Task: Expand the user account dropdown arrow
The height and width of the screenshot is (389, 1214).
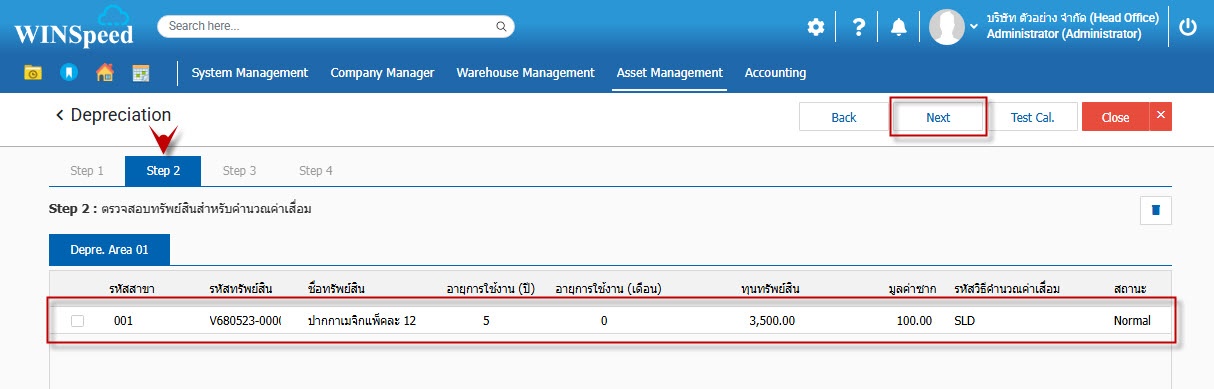Action: click(x=974, y=26)
